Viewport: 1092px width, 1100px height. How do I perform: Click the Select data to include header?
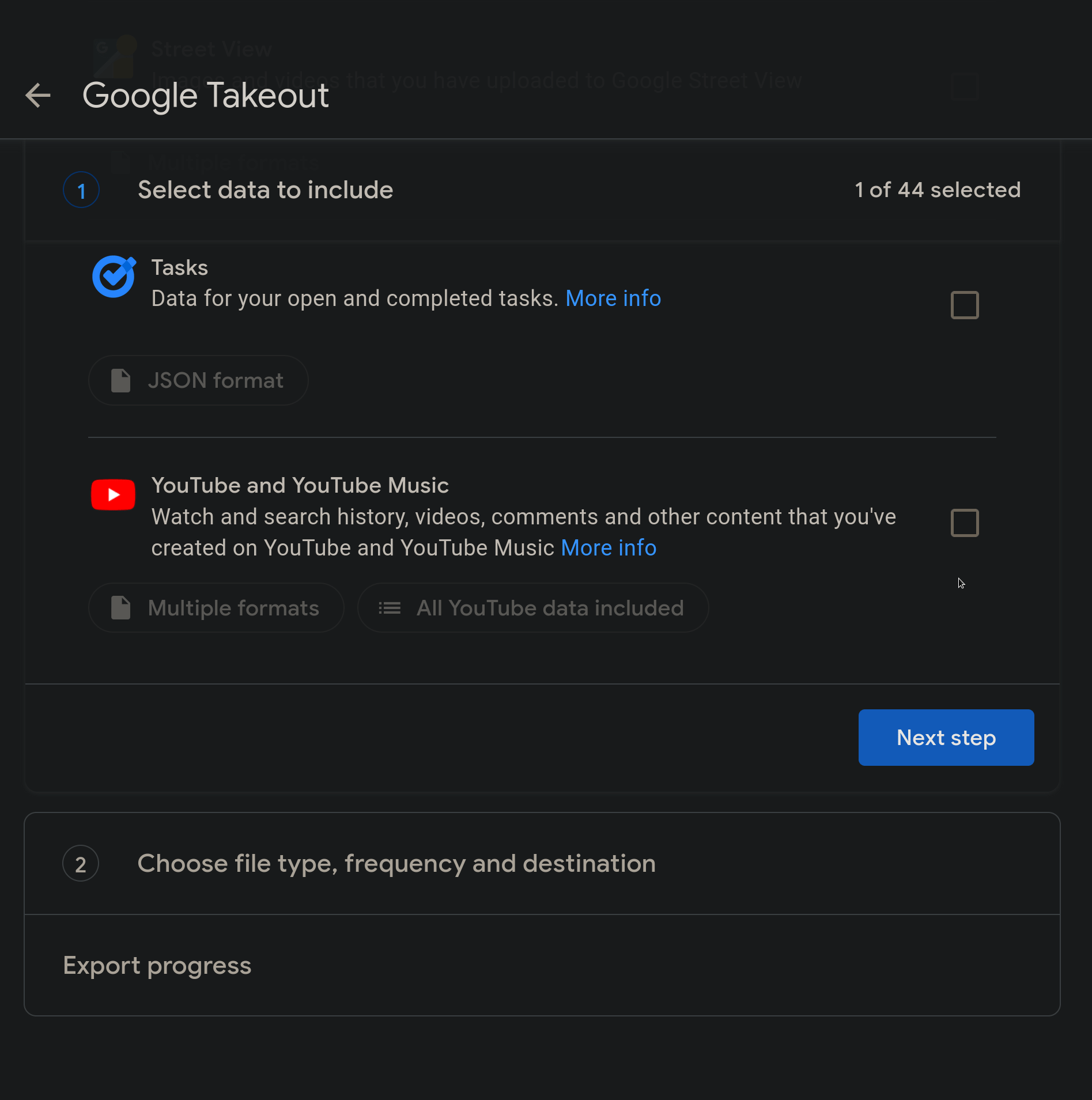[x=265, y=190]
